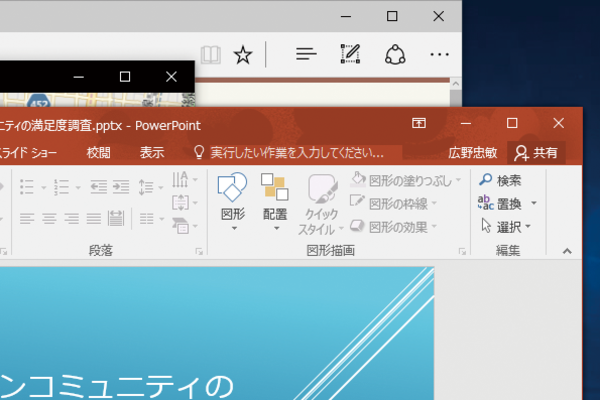Switch to 校閲 review tab

pos(98,153)
